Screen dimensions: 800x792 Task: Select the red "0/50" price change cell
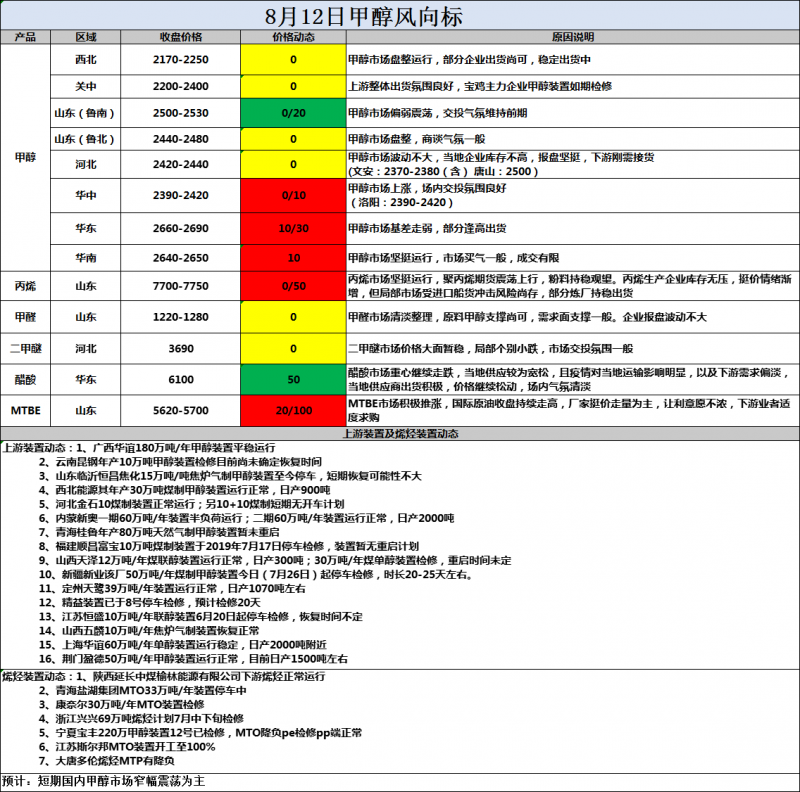pyautogui.click(x=293, y=286)
